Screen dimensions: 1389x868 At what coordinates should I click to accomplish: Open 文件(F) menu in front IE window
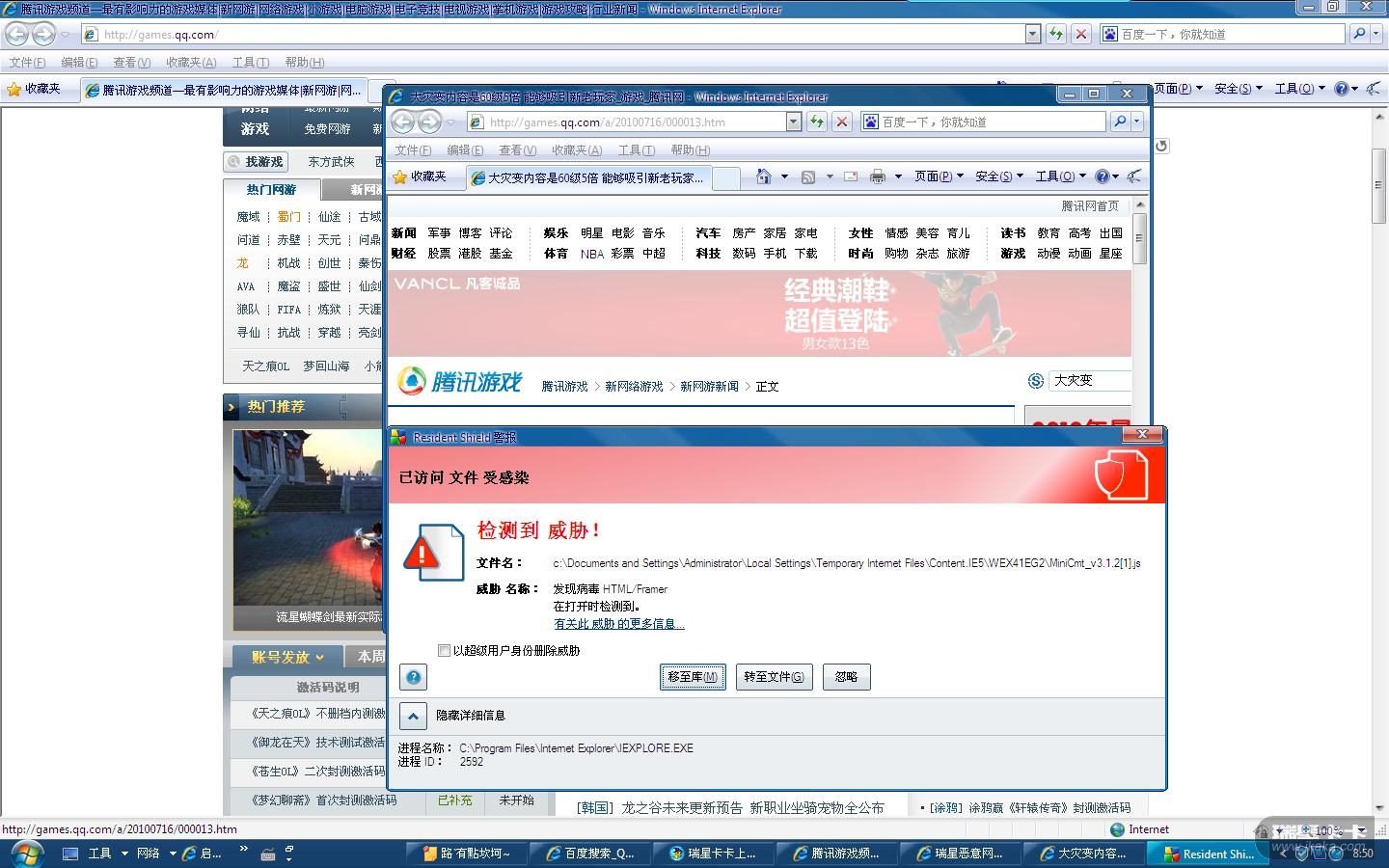tap(413, 150)
